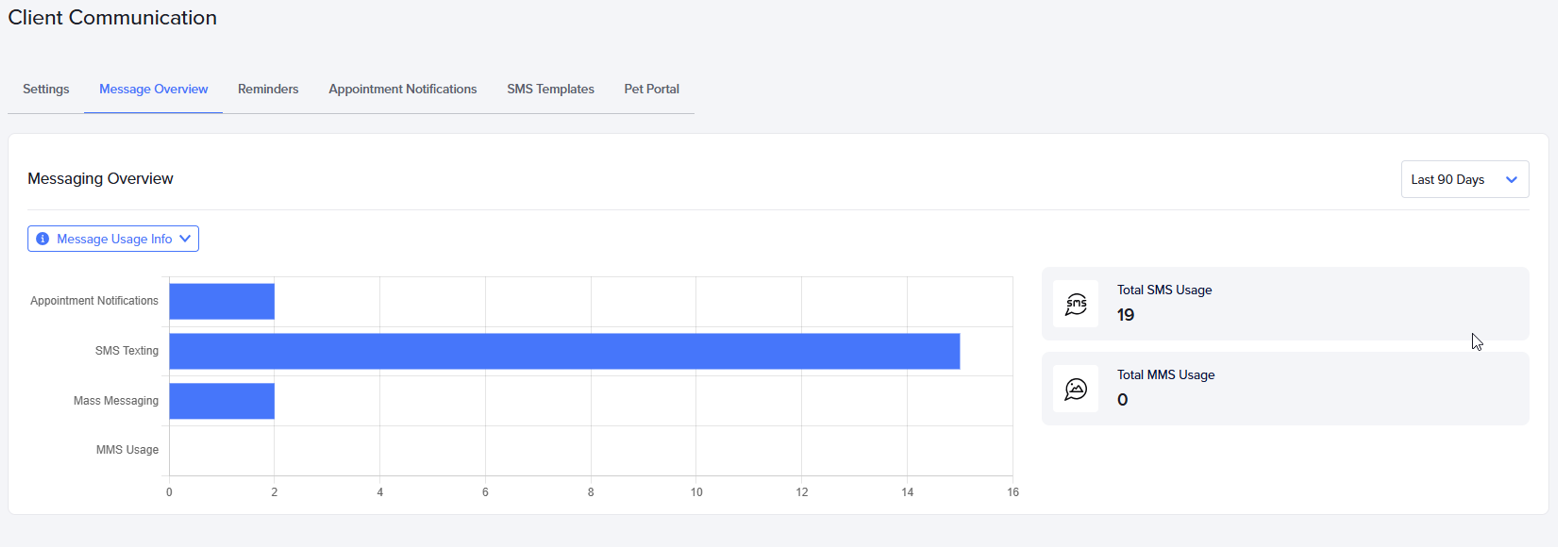Click the Total SMS Usage card
This screenshot has width=1558, height=547.
(x=1285, y=304)
